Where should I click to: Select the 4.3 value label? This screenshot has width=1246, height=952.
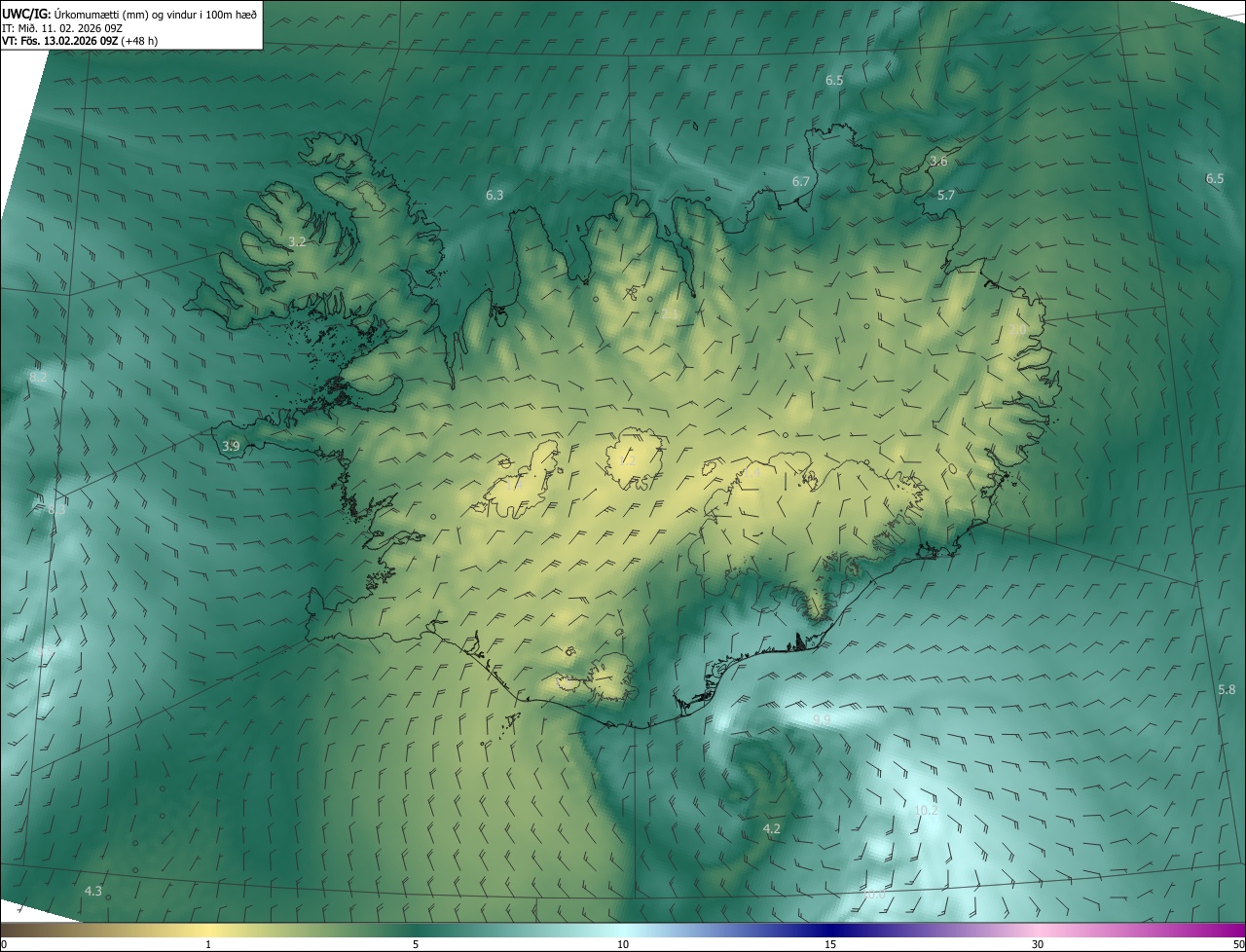pyautogui.click(x=93, y=892)
